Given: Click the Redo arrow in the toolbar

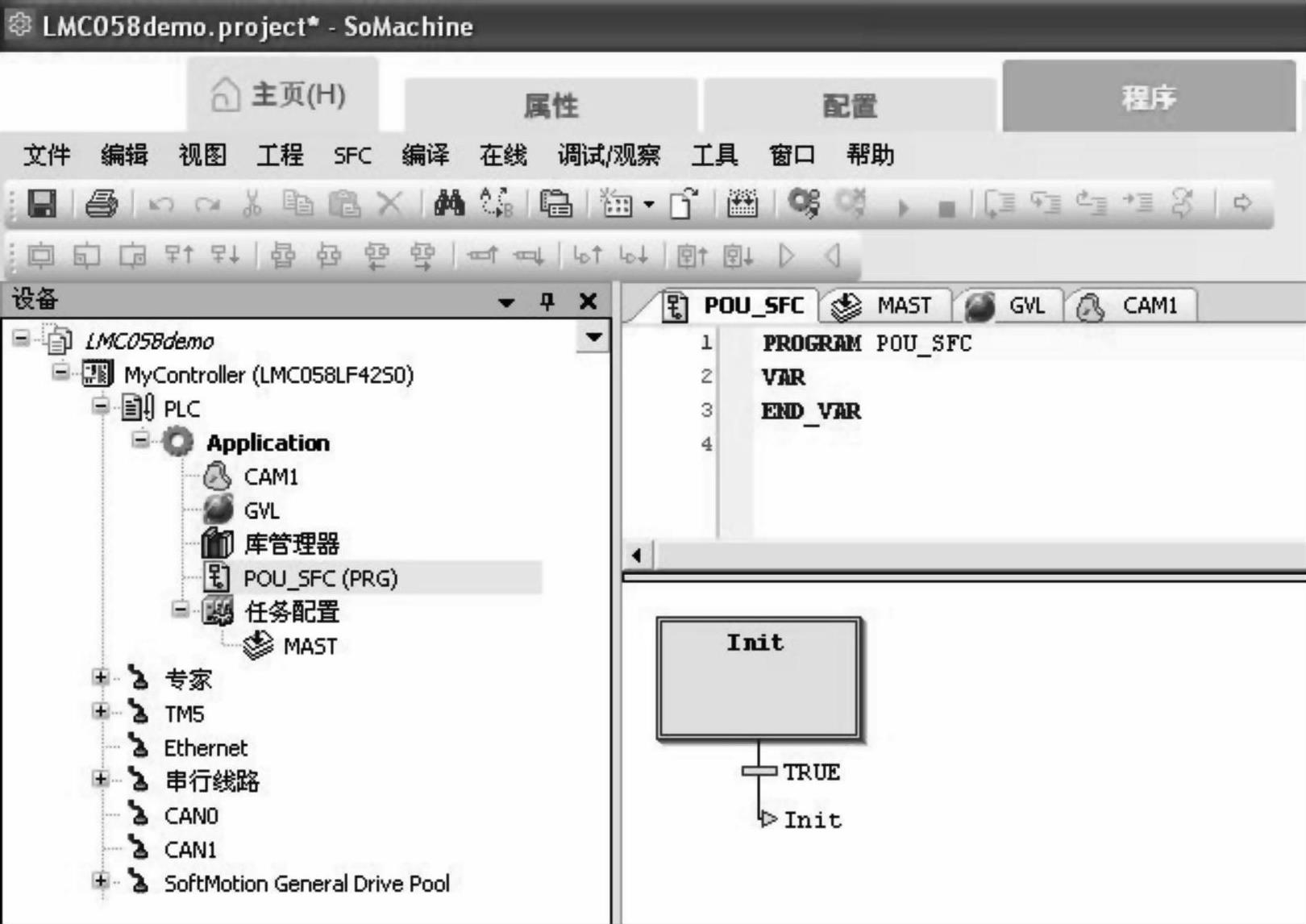Looking at the screenshot, I should [x=208, y=205].
